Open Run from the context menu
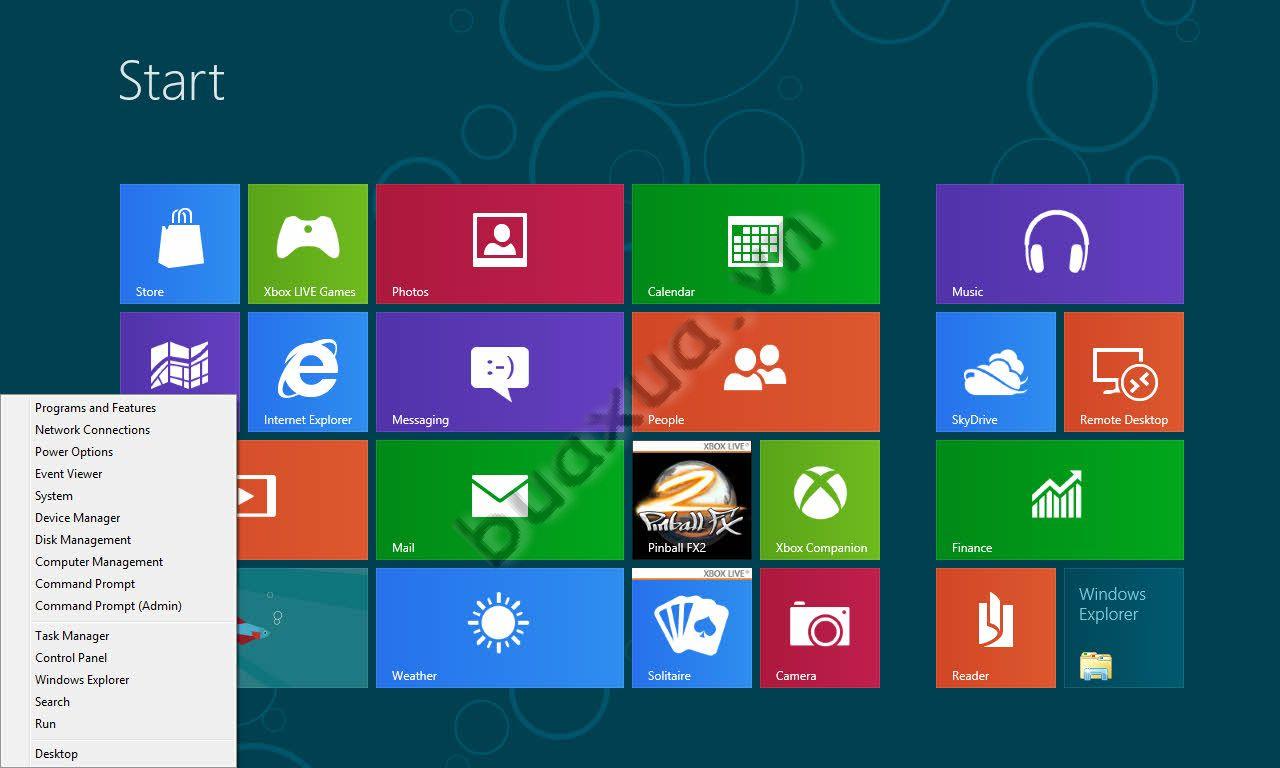Screen dimensions: 1280x768 119,724
